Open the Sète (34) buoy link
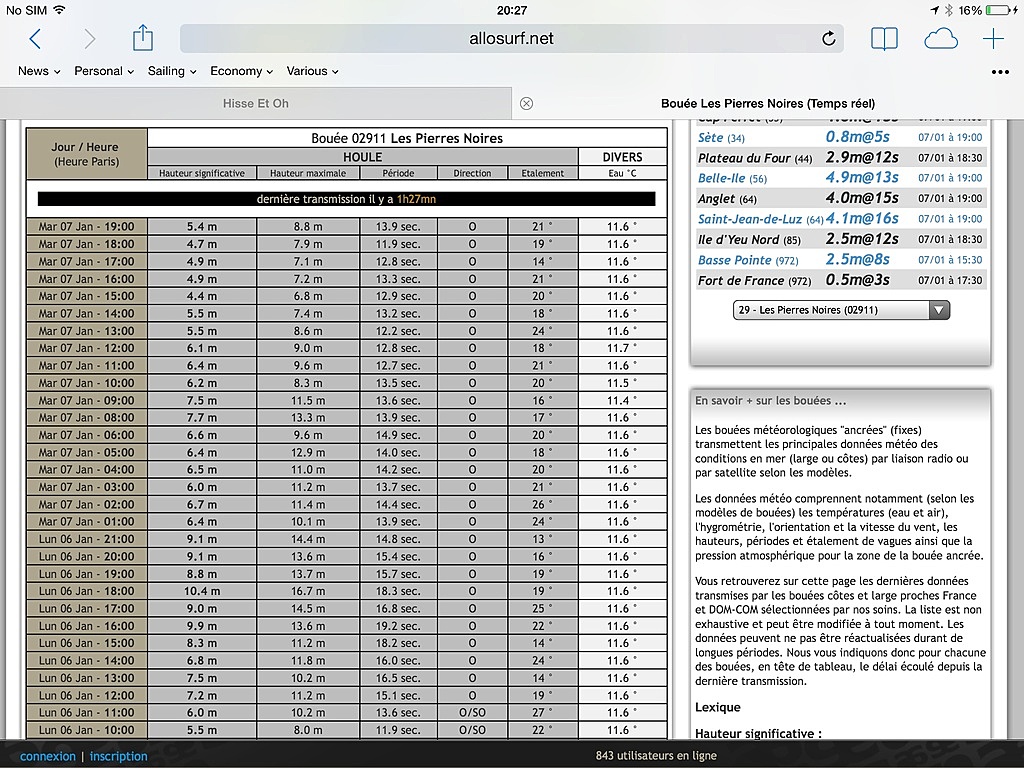The width and height of the screenshot is (1024, 768). coord(721,138)
